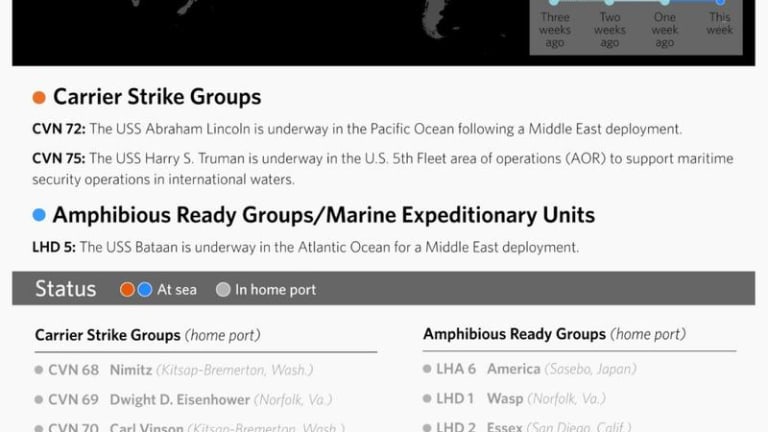Screen dimensions: 768x432
Task: Click the blue dot beside Amphibious Ready Groups heading
Action: [x=39, y=215]
